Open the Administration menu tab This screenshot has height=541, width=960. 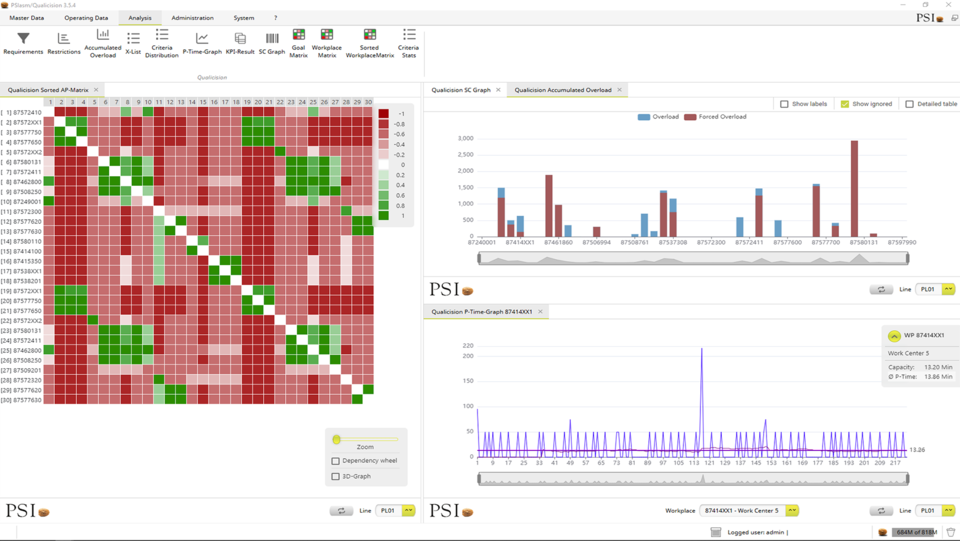pyautogui.click(x=192, y=18)
